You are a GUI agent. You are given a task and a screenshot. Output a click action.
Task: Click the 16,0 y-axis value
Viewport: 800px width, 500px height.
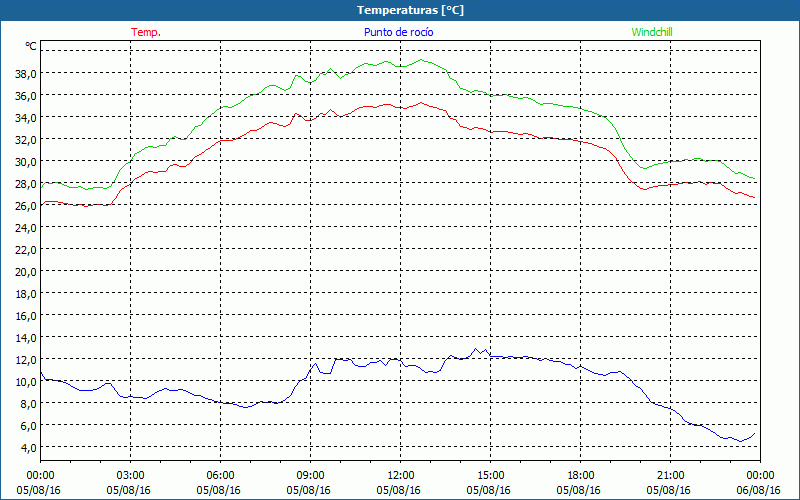[x=26, y=315]
